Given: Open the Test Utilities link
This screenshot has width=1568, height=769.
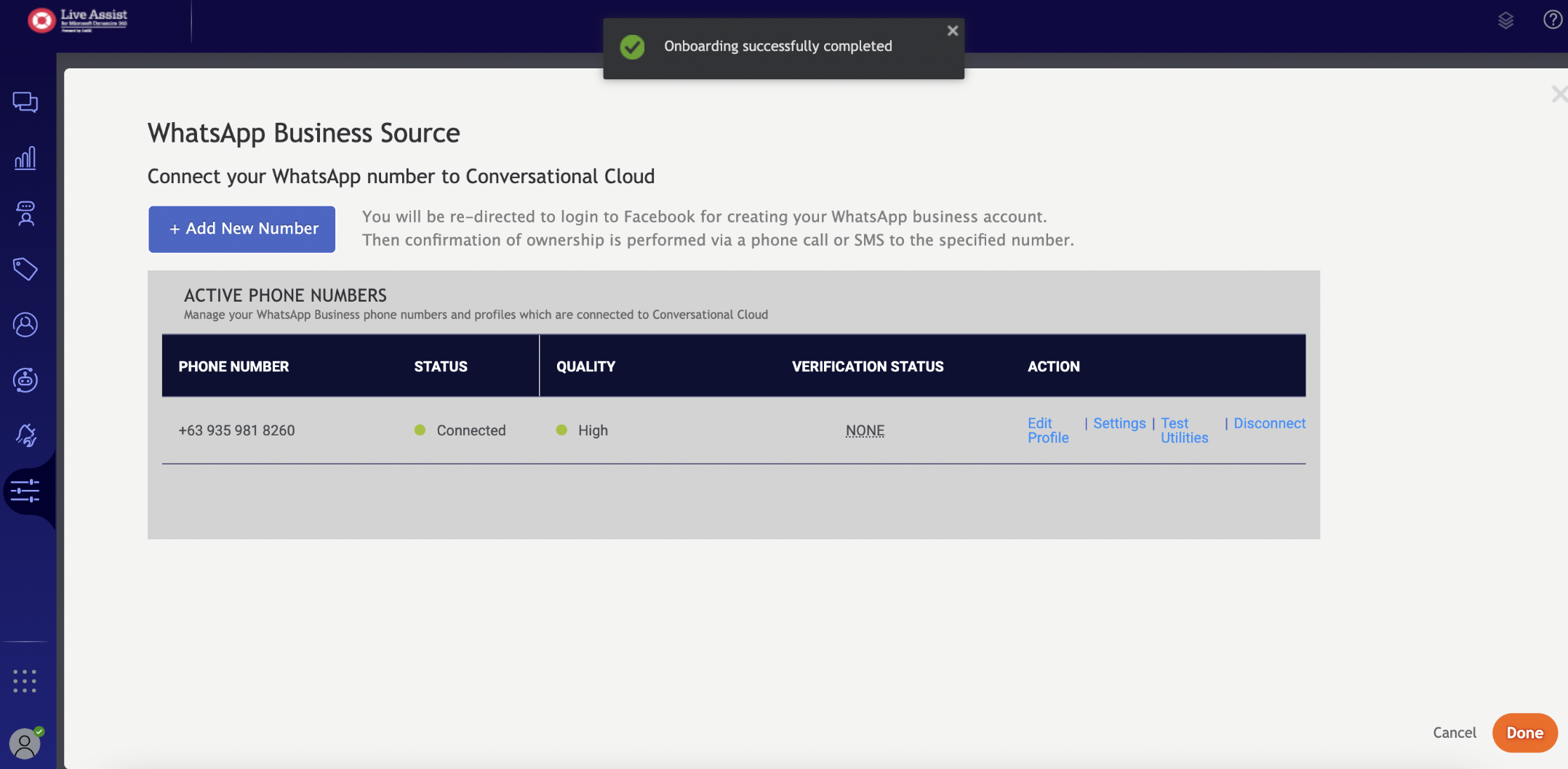Looking at the screenshot, I should coord(1184,430).
